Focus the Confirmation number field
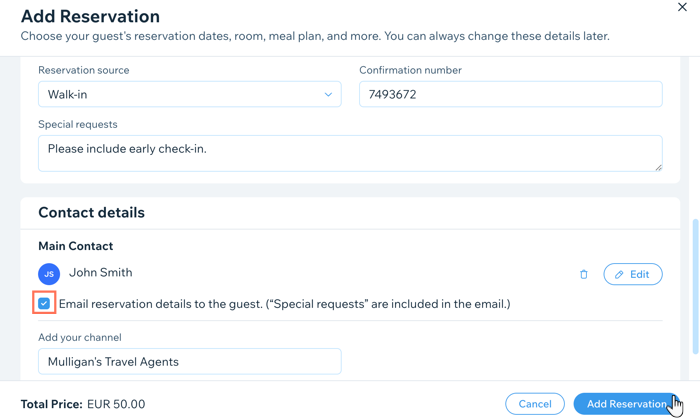The image size is (700, 418). coord(511,94)
